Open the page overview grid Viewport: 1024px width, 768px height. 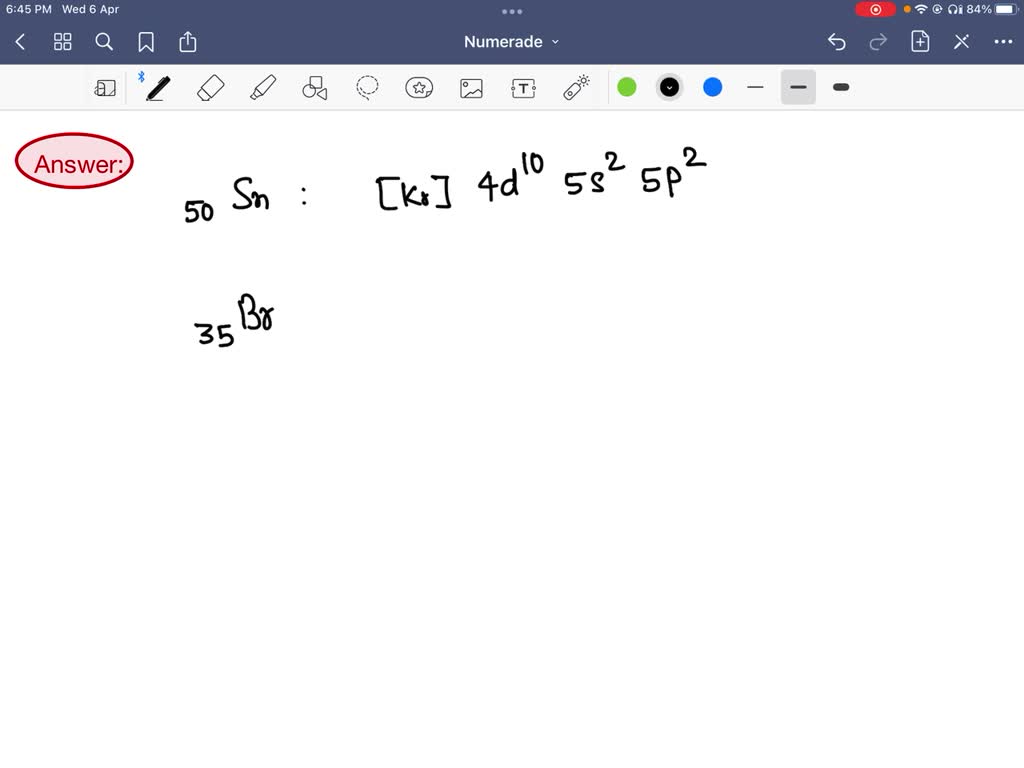click(62, 42)
